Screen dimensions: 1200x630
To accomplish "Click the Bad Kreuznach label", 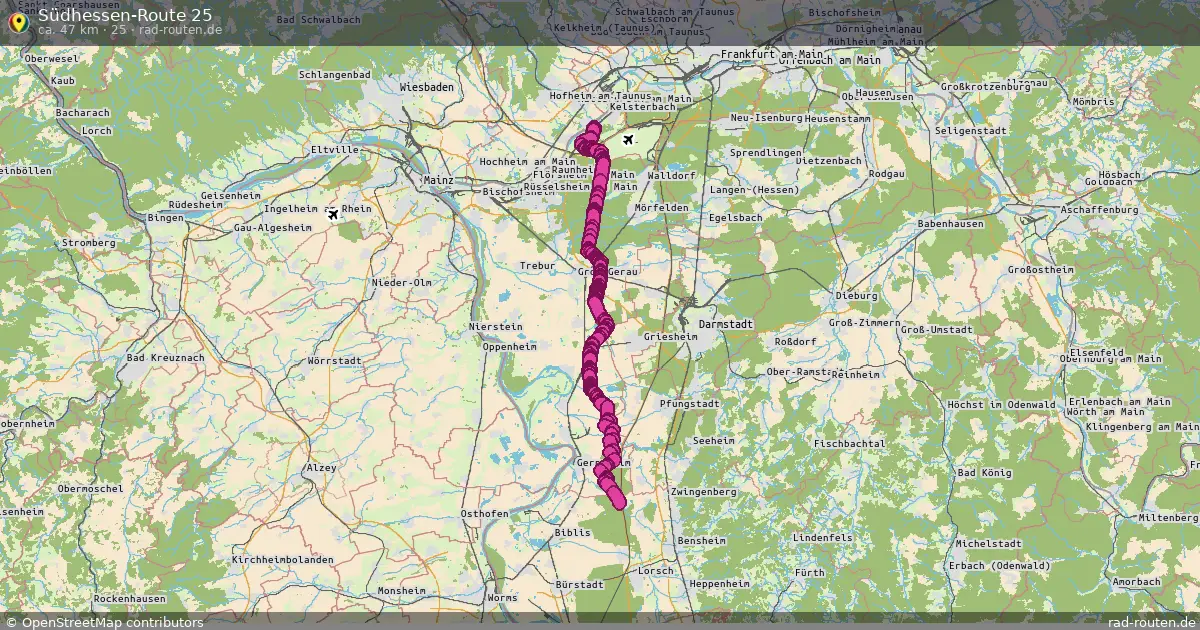I will coord(165,357).
